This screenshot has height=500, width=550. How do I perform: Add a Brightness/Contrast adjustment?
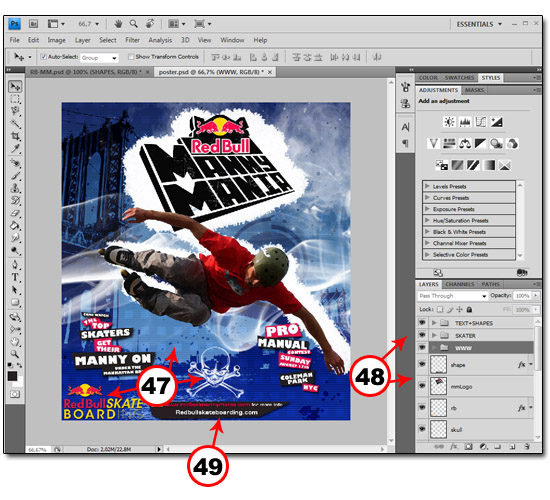click(449, 122)
